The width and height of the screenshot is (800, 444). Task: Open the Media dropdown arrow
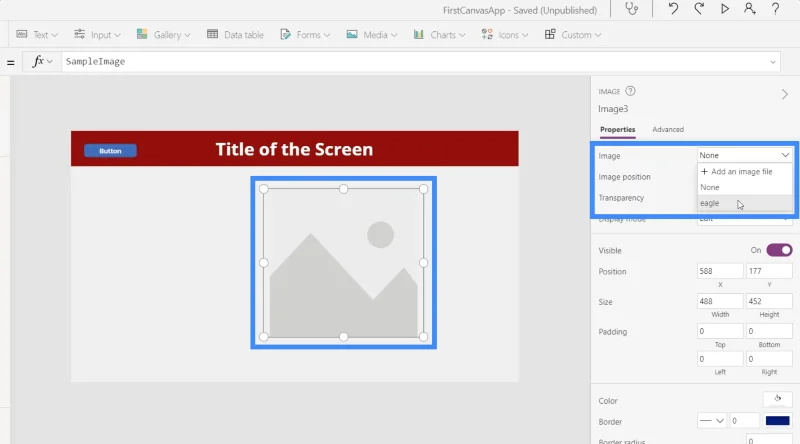pos(394,35)
